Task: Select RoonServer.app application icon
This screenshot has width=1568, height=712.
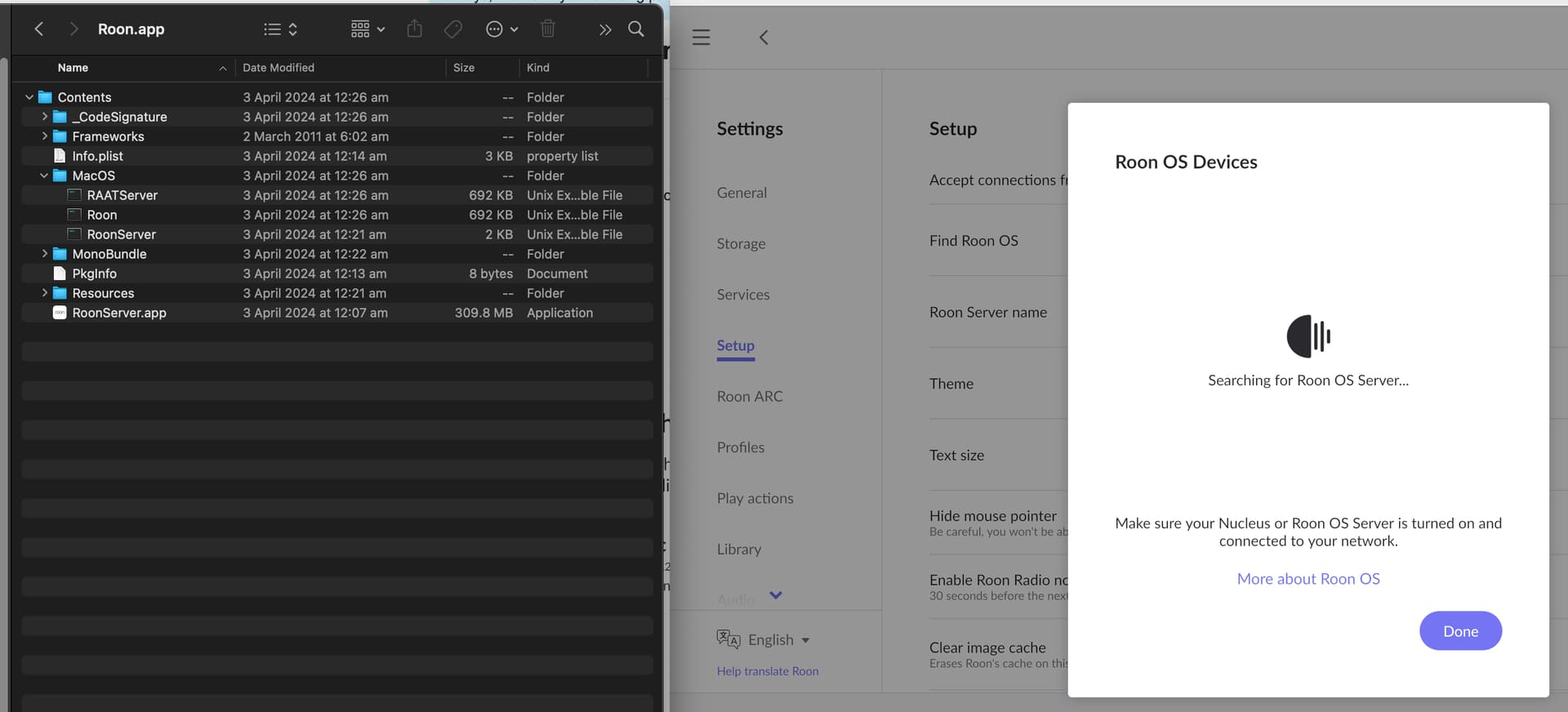Action: pos(60,313)
